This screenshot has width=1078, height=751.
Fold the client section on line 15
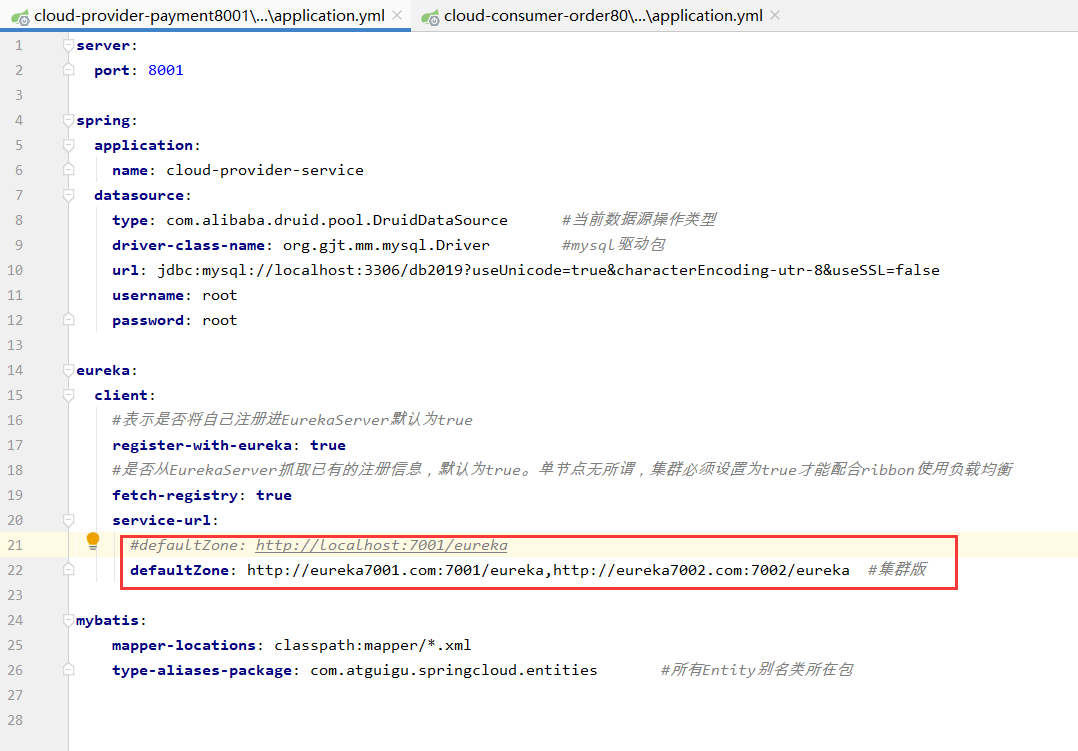(x=68, y=395)
